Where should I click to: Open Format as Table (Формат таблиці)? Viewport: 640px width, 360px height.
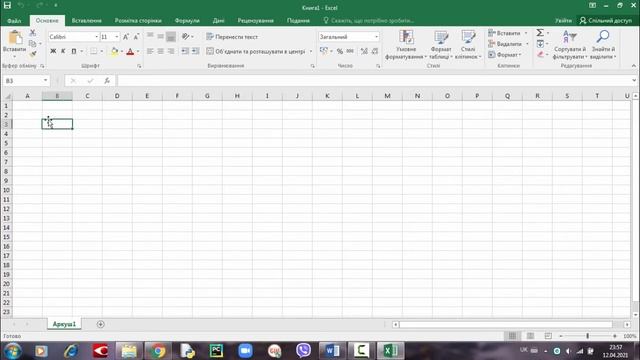click(441, 45)
